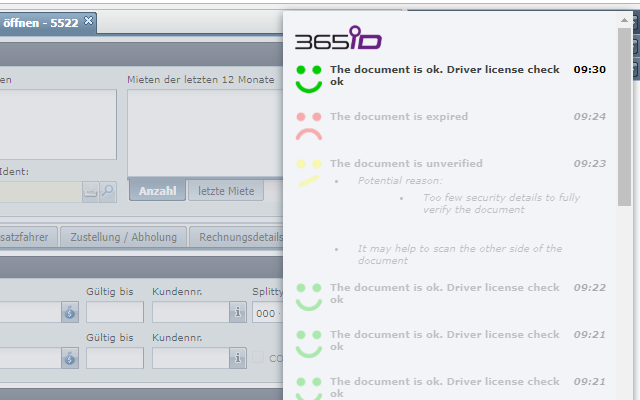Click the green smiley for the 09:22 scan
Viewport: 640px width, 400px height.
point(309,297)
